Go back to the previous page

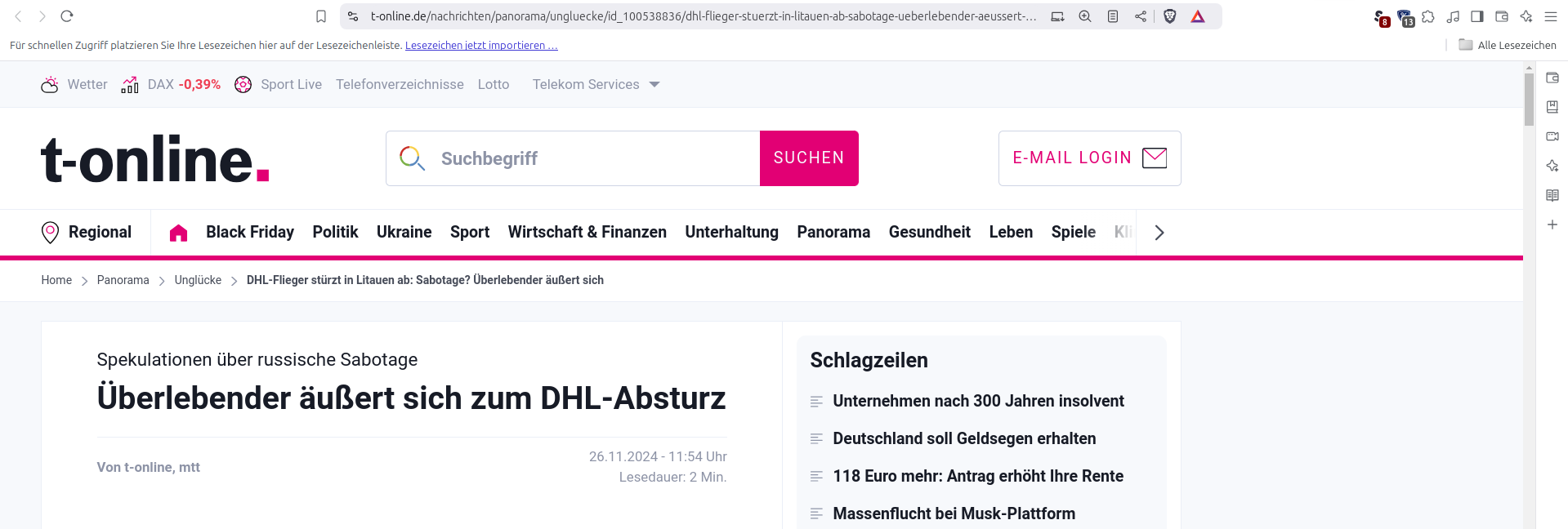tap(18, 16)
